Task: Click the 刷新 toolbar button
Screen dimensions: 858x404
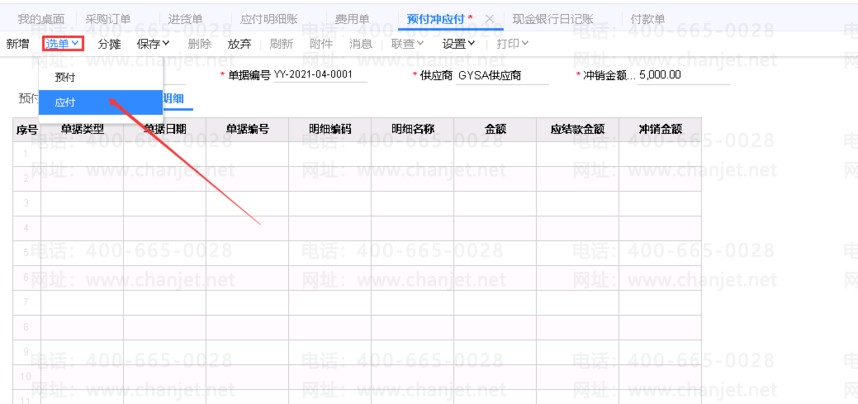Action: (281, 44)
